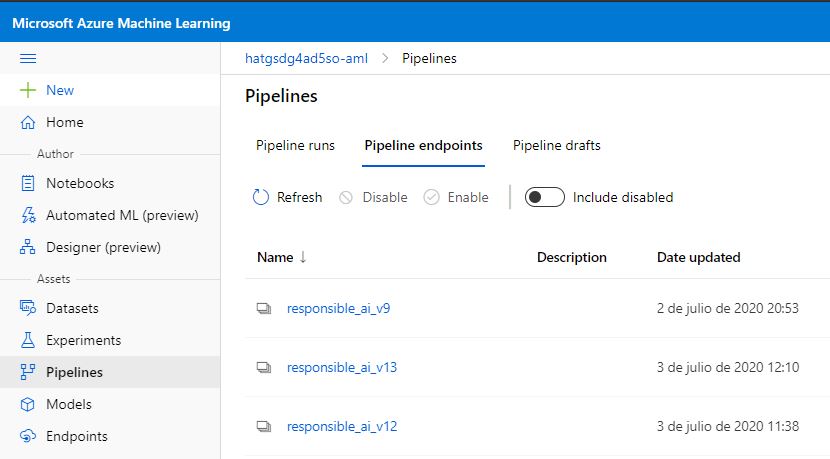Click the Endpoints cloud icon
Screen dimensions: 830x459
pyautogui.click(x=28, y=436)
